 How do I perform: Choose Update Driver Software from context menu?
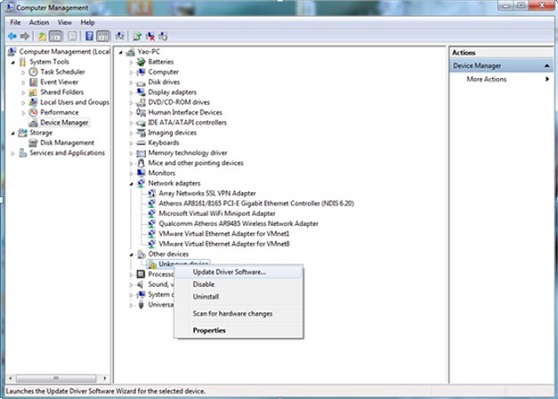(x=239, y=272)
